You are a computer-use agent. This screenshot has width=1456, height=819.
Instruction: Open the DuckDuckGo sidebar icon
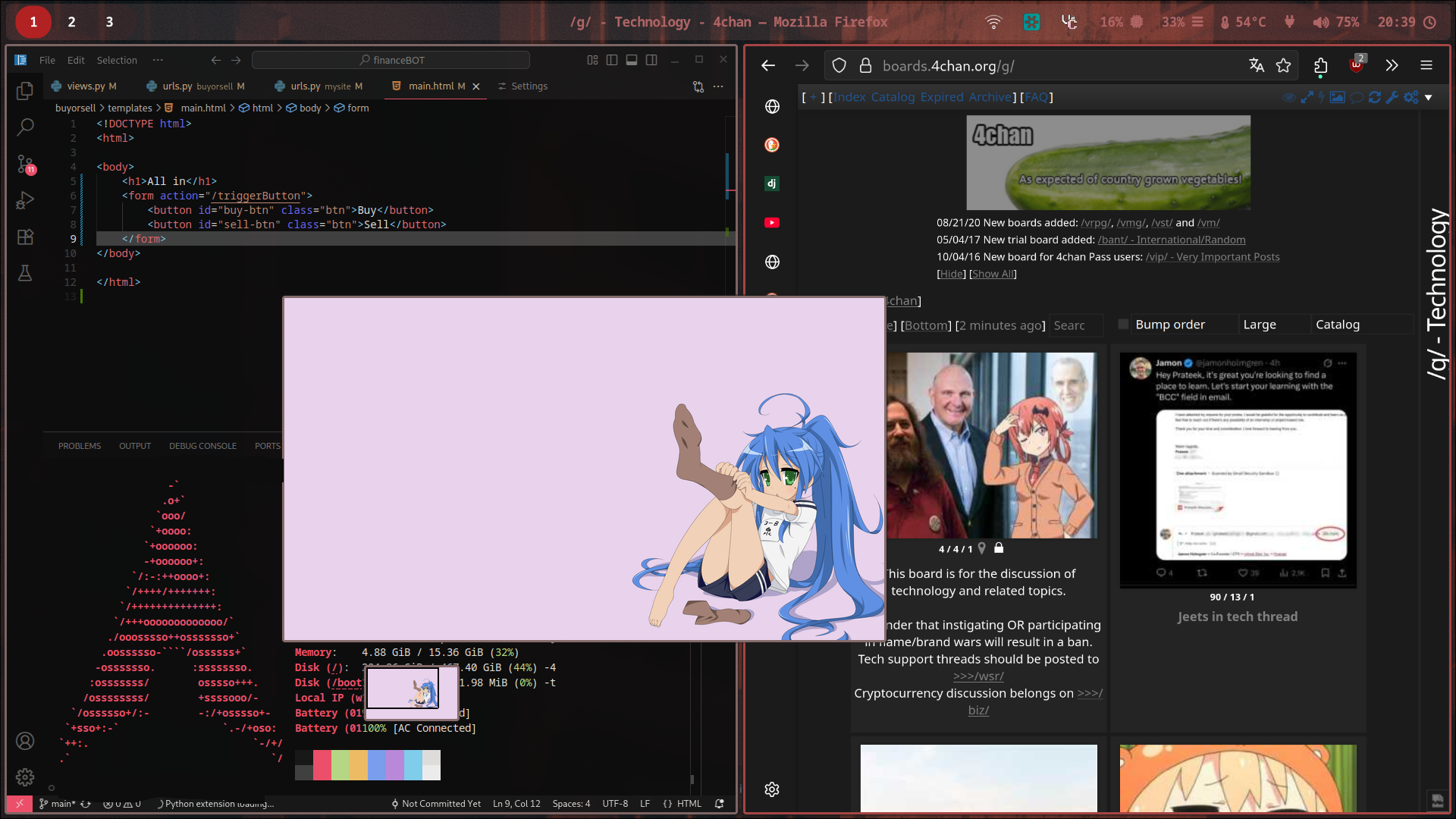tap(772, 145)
